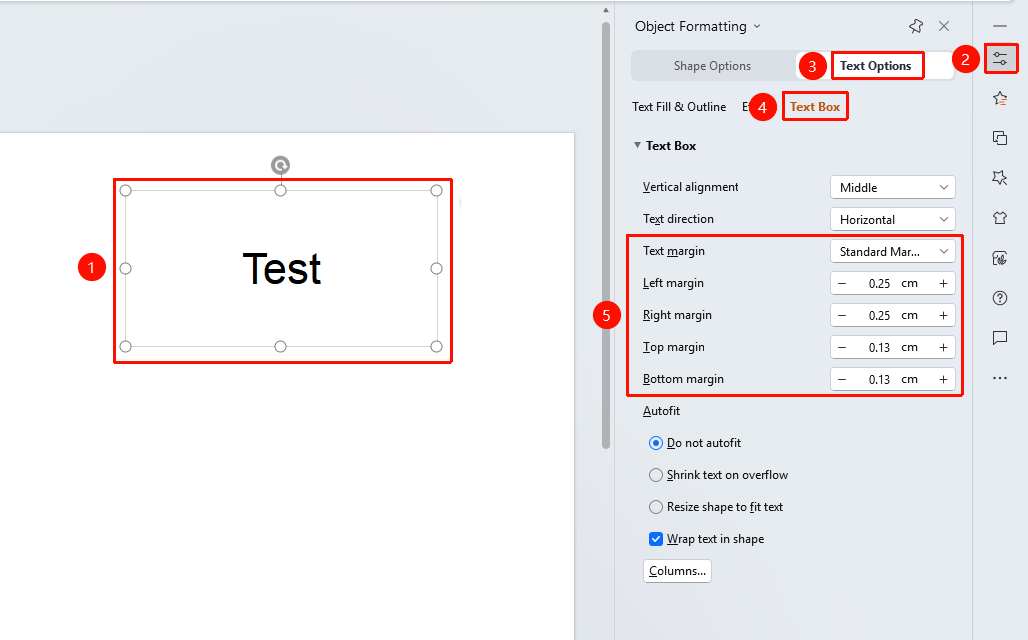
Task: Decrease the Bottom margin value
Action: 842,380
